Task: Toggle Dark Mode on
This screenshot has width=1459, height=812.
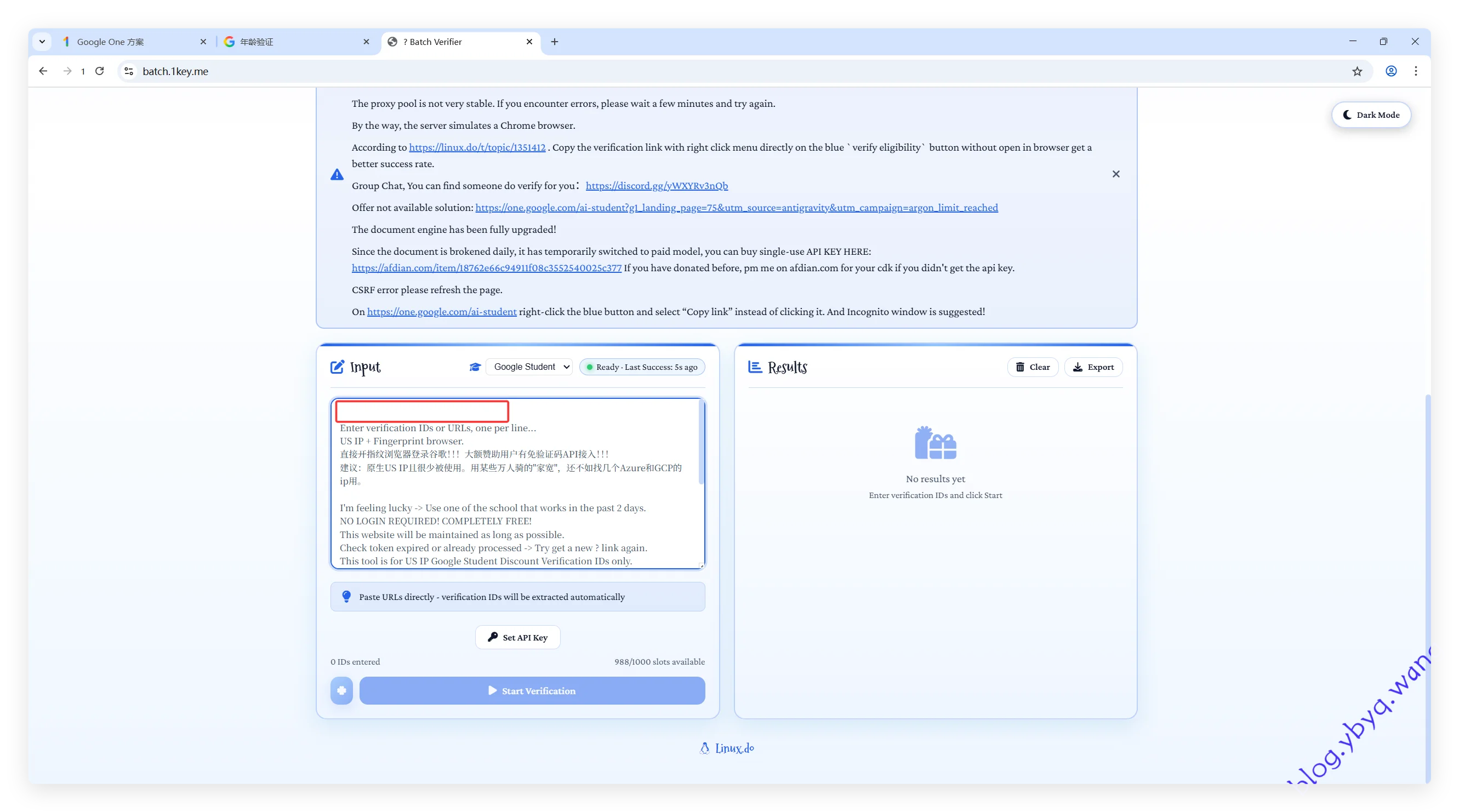Action: tap(1371, 115)
